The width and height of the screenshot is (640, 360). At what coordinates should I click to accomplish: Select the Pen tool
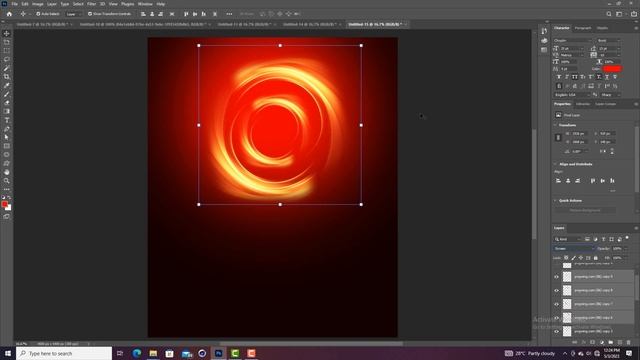point(7,129)
